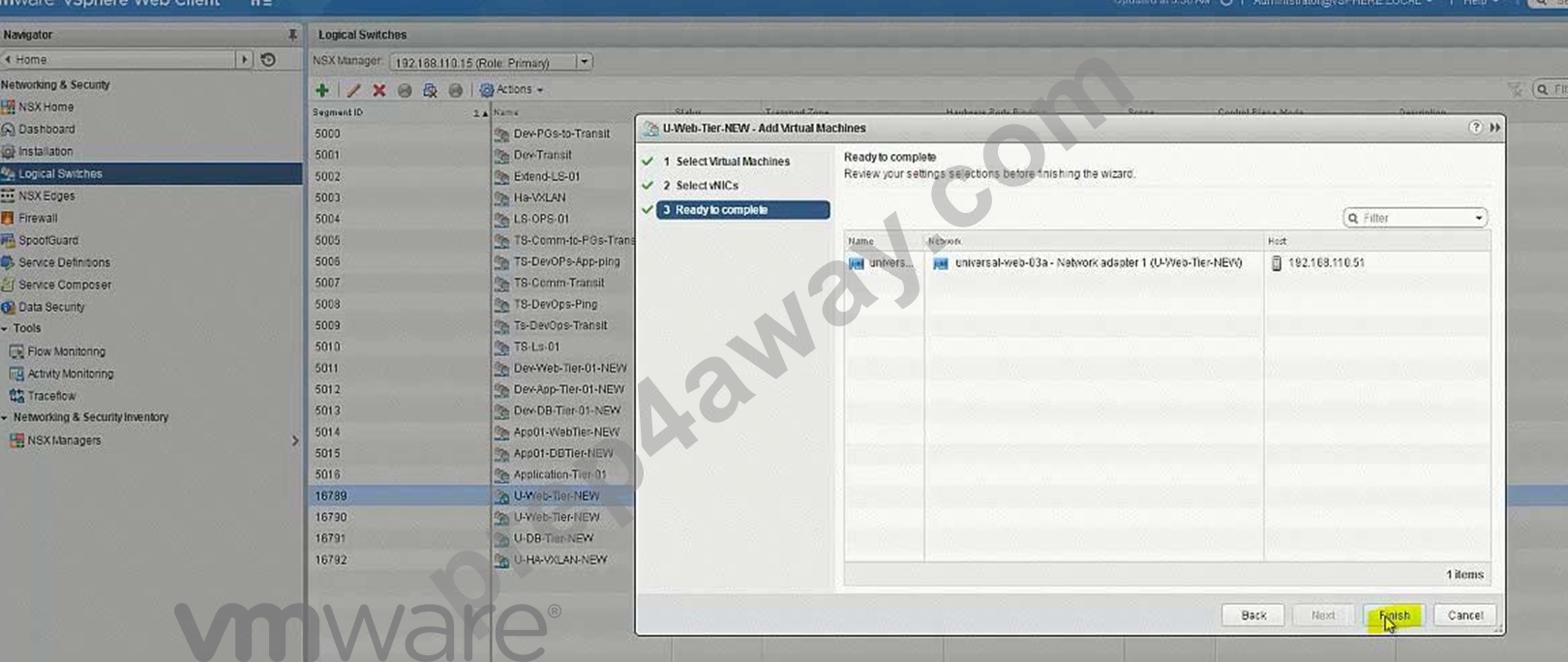The width and height of the screenshot is (1568, 662).
Task: Select the LS-OPS-01 switch row
Action: pos(541,220)
